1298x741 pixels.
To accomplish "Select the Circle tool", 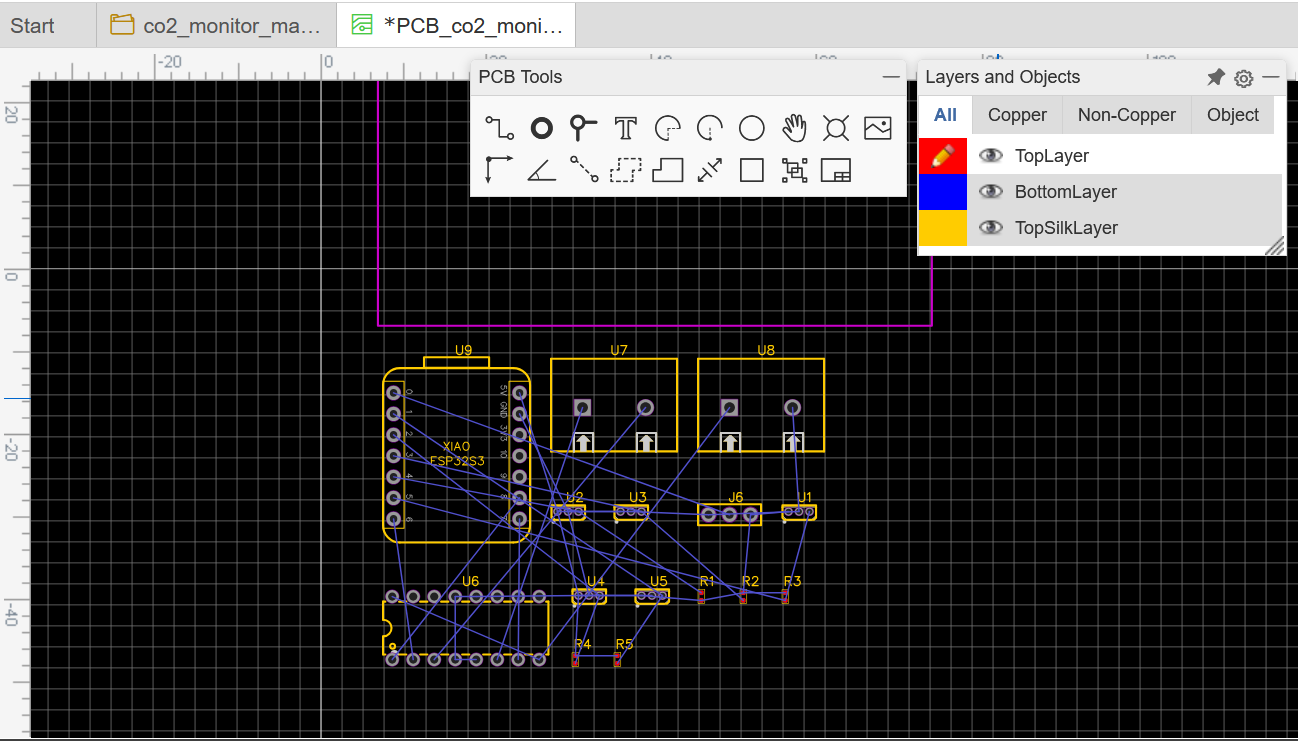I will 752,128.
